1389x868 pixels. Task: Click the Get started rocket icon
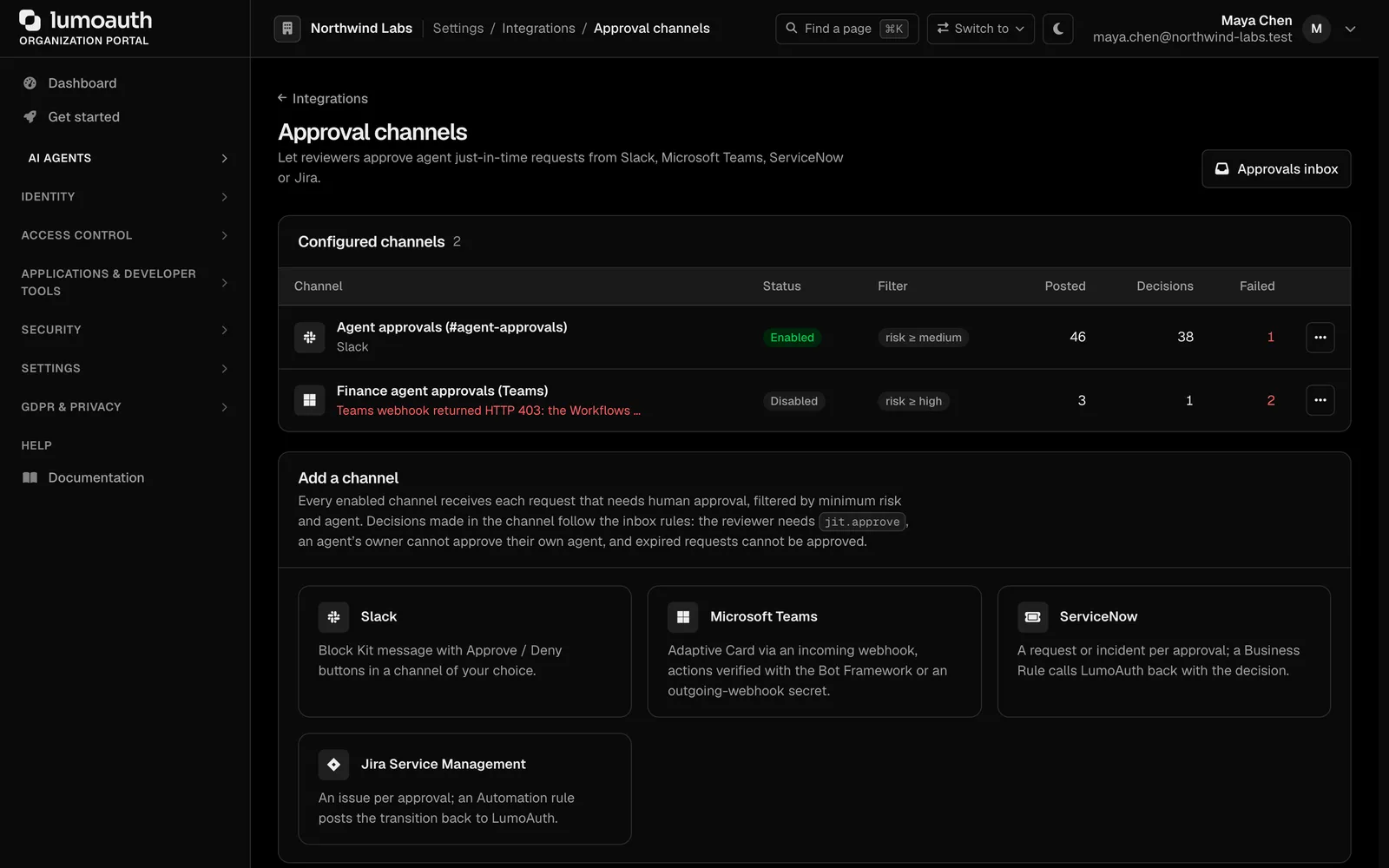(30, 116)
